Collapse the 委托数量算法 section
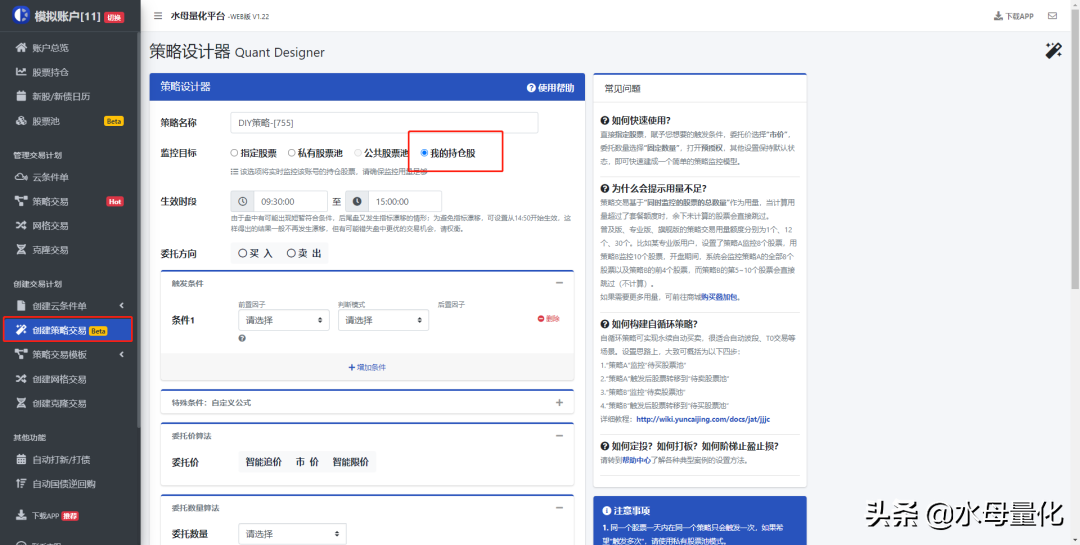The width and height of the screenshot is (1080, 545). coord(559,507)
